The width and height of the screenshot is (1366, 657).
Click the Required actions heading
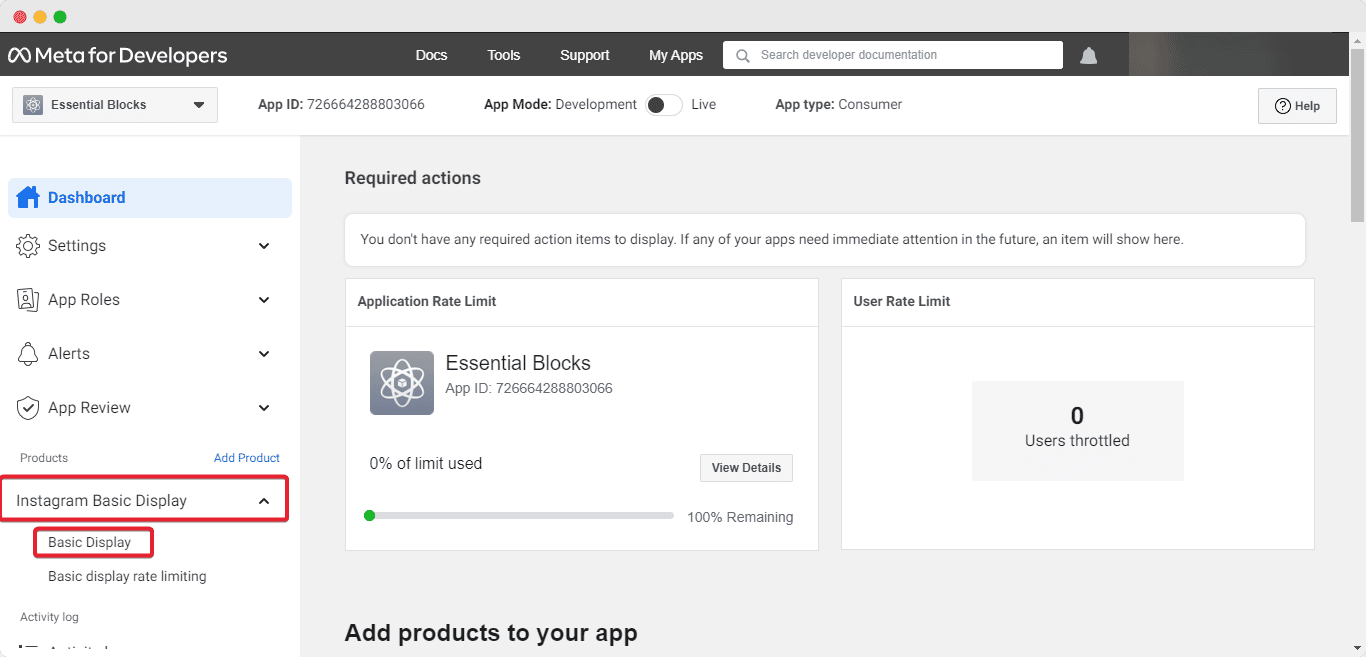(x=413, y=178)
